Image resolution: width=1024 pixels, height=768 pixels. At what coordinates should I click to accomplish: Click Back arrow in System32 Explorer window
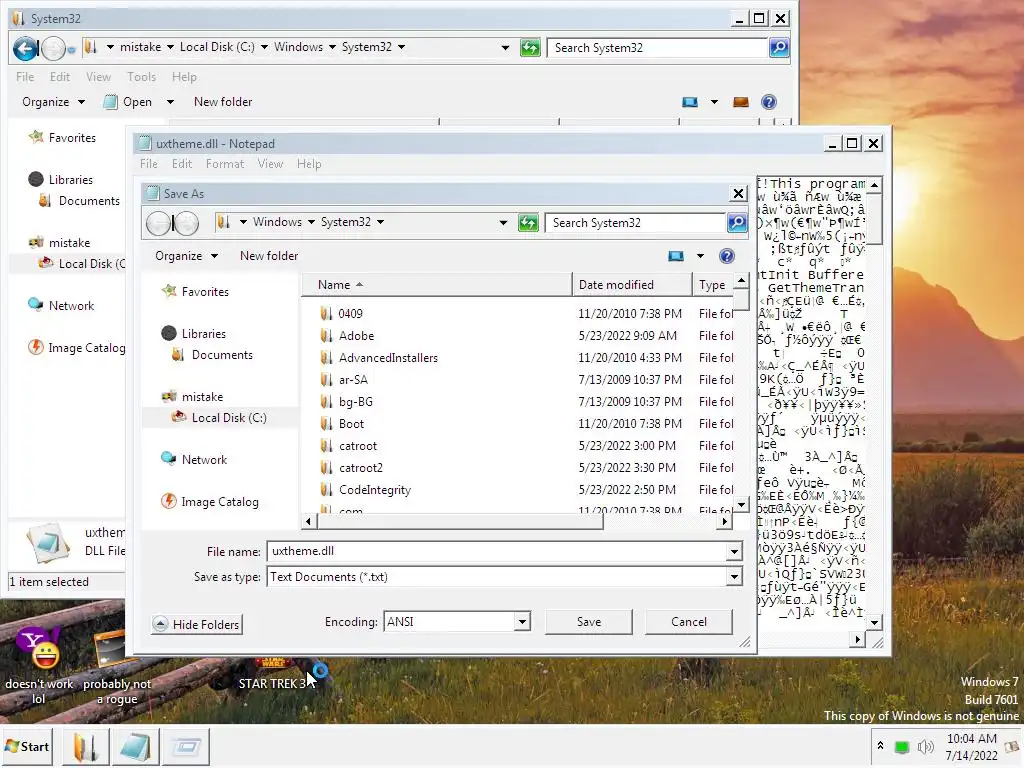click(26, 48)
